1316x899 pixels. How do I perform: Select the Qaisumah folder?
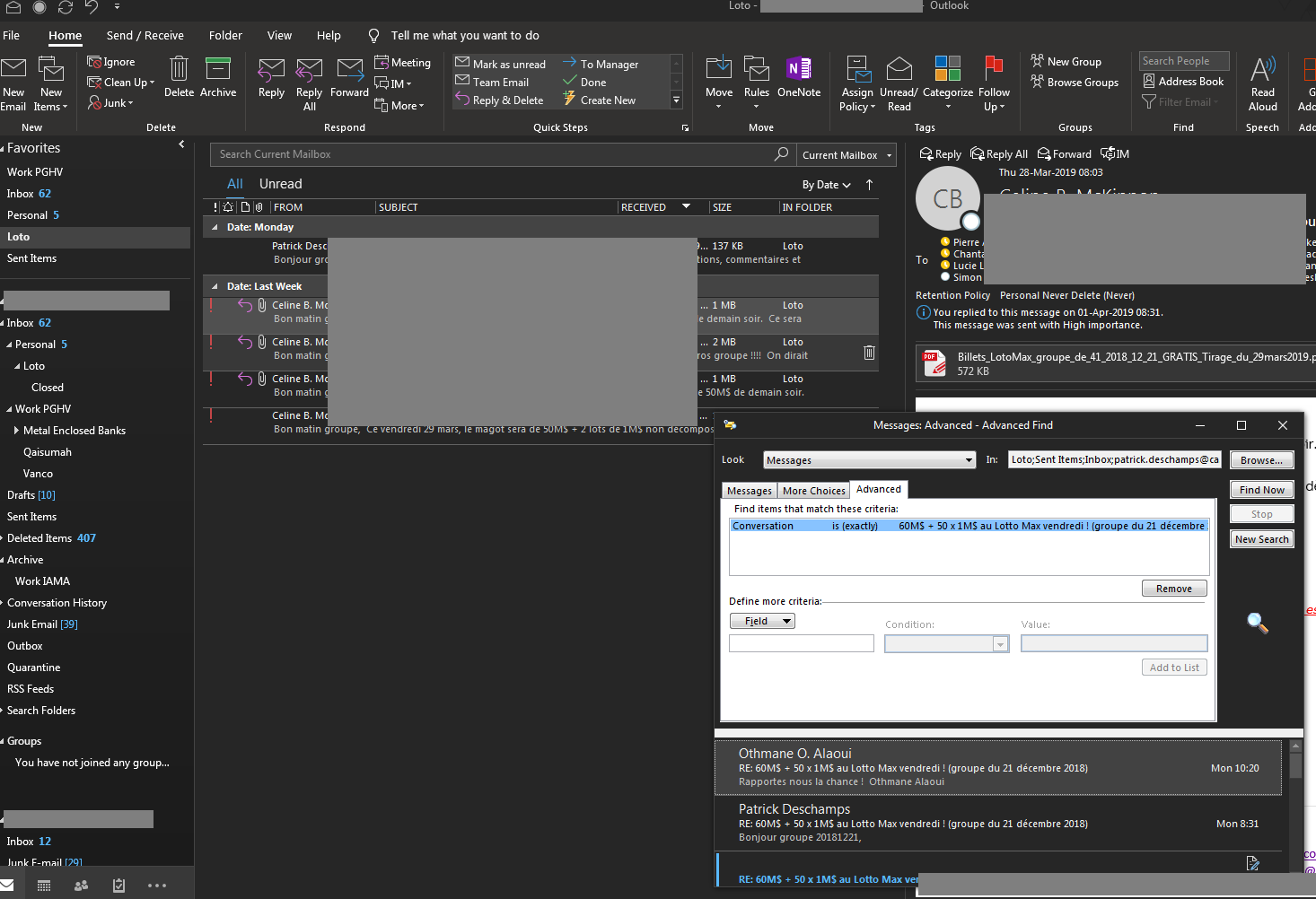(48, 452)
